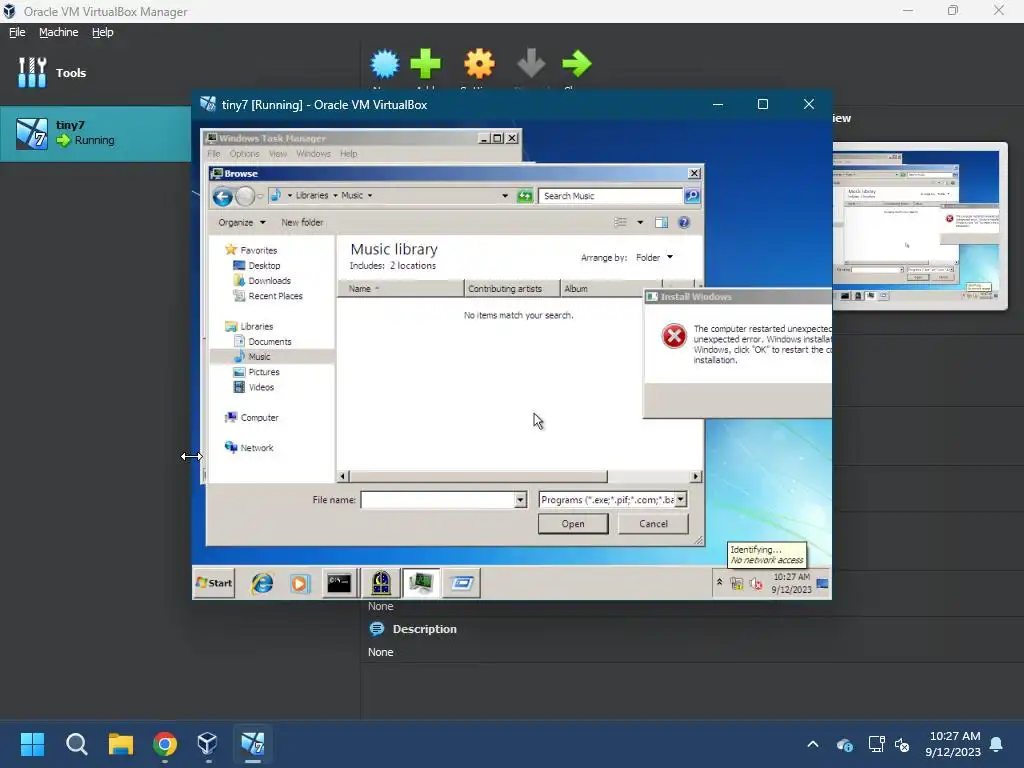
Task: Click the Back arrow in Browse dialog
Action: [x=223, y=196]
